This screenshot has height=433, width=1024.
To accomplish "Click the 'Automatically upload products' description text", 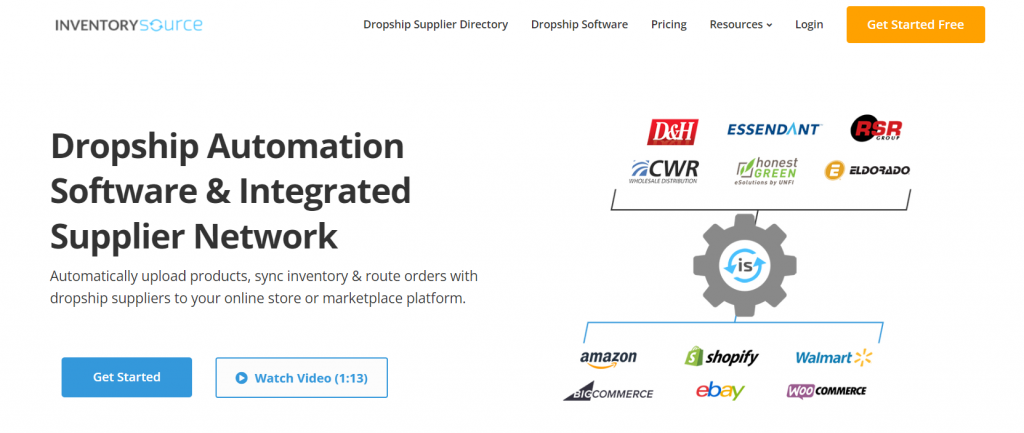I will click(x=264, y=287).
